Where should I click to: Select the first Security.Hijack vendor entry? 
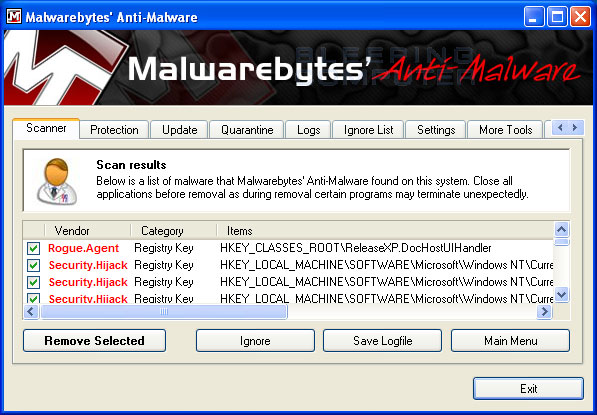click(88, 265)
